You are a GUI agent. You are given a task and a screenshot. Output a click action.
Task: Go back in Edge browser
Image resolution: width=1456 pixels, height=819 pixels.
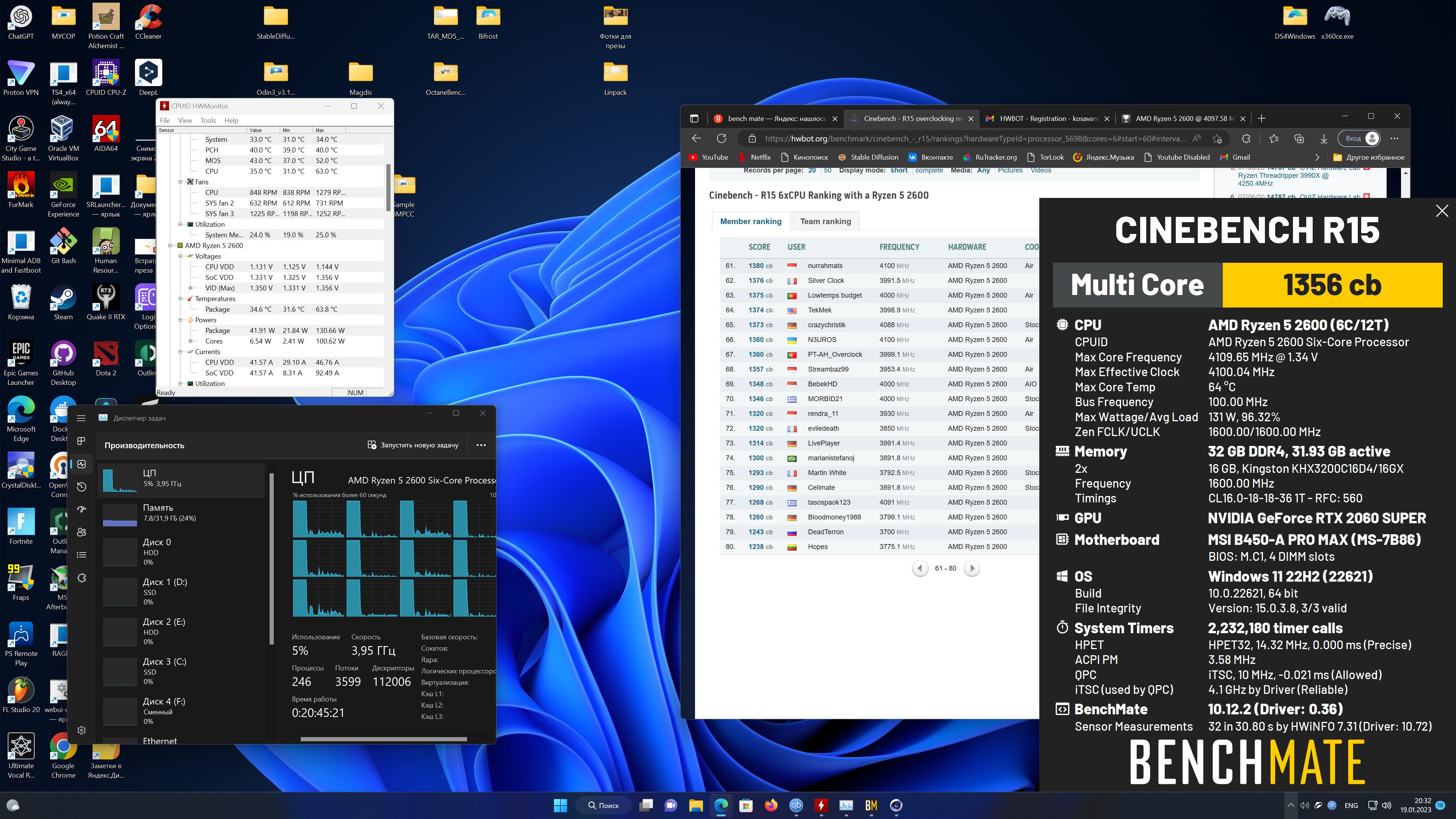point(697,138)
